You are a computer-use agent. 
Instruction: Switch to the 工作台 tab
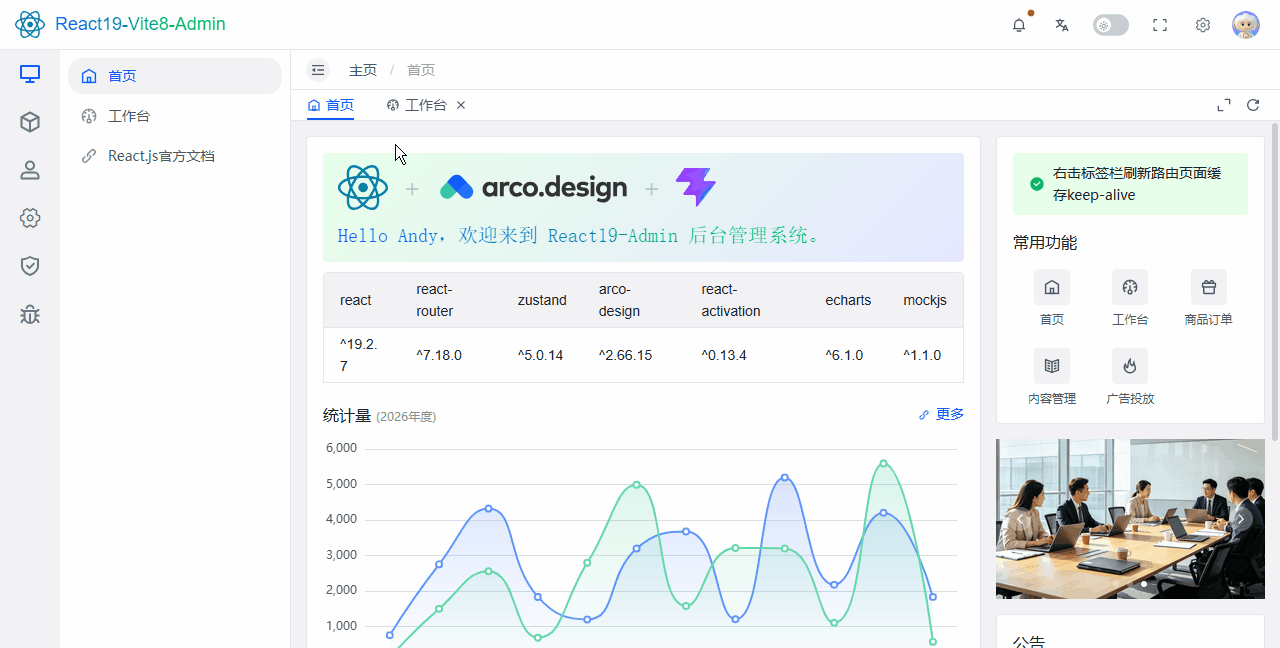coord(417,105)
